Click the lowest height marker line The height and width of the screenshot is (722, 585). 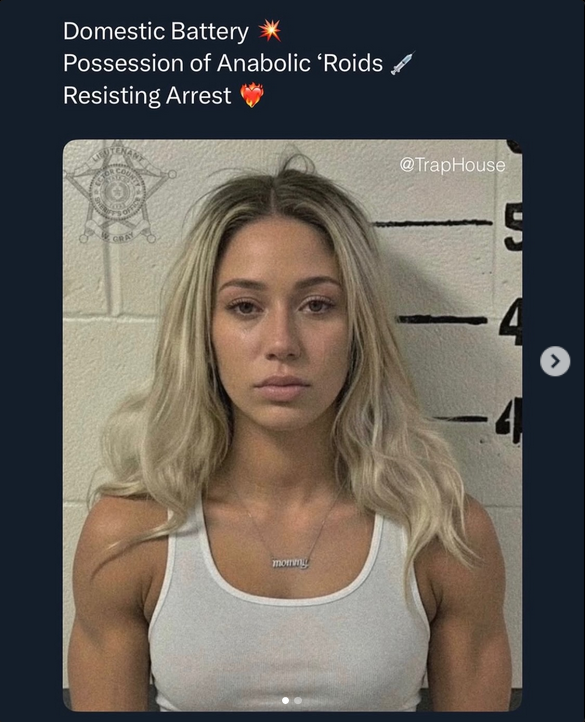pyautogui.click(x=461, y=419)
